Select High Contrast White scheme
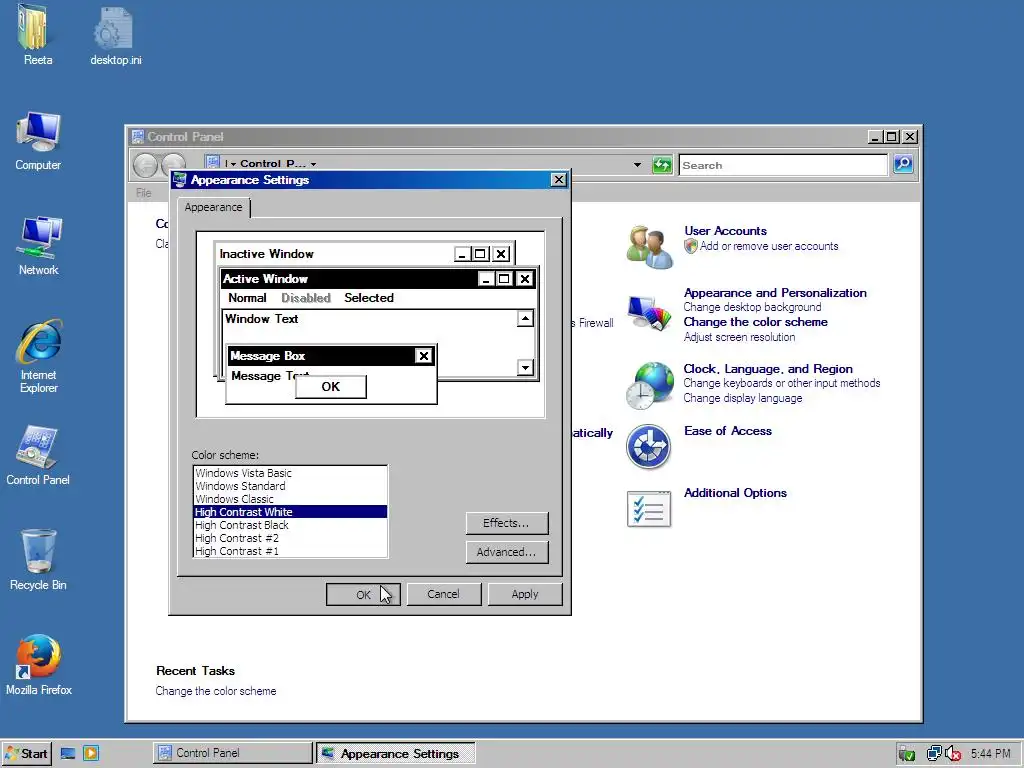This screenshot has height=768, width=1024. pyautogui.click(x=290, y=512)
